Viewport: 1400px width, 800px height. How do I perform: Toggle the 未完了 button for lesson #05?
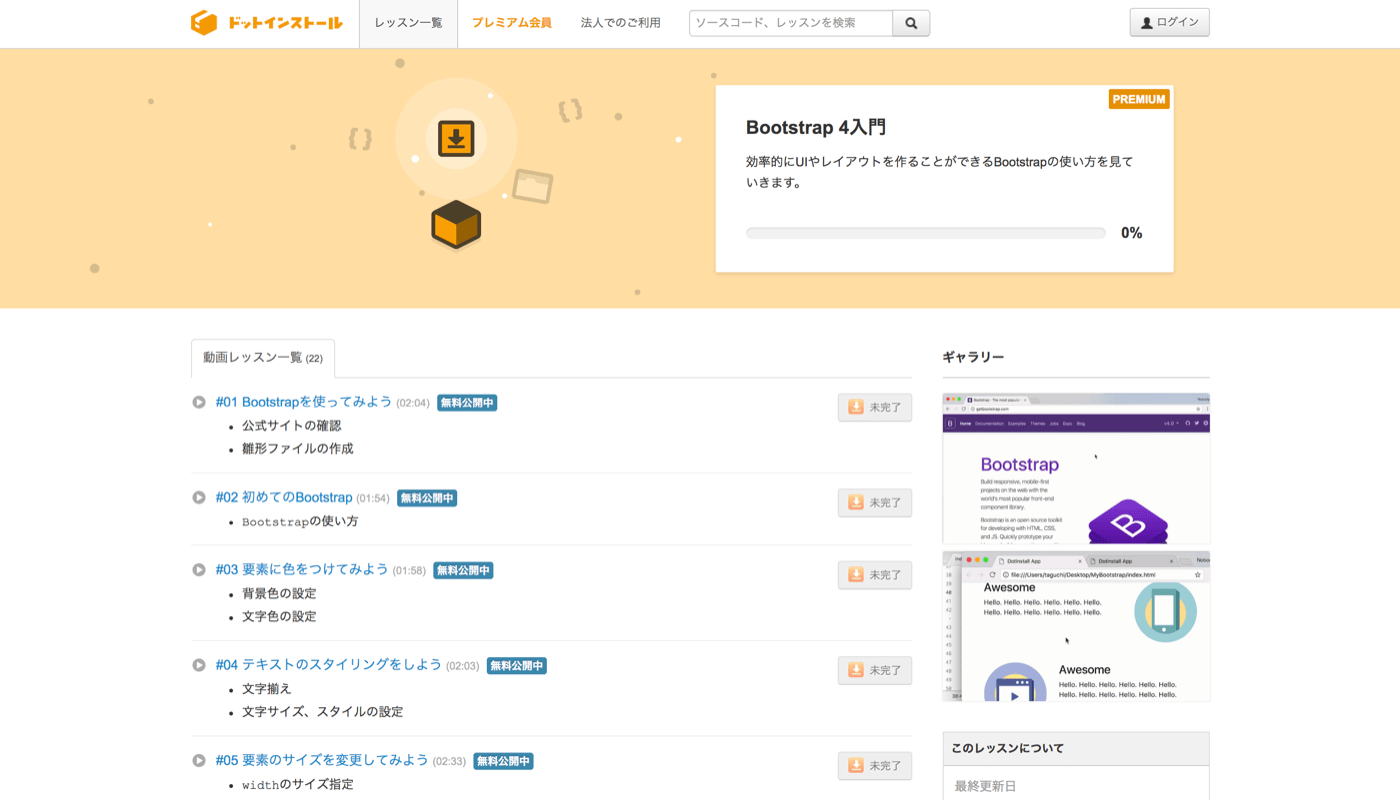click(x=875, y=765)
